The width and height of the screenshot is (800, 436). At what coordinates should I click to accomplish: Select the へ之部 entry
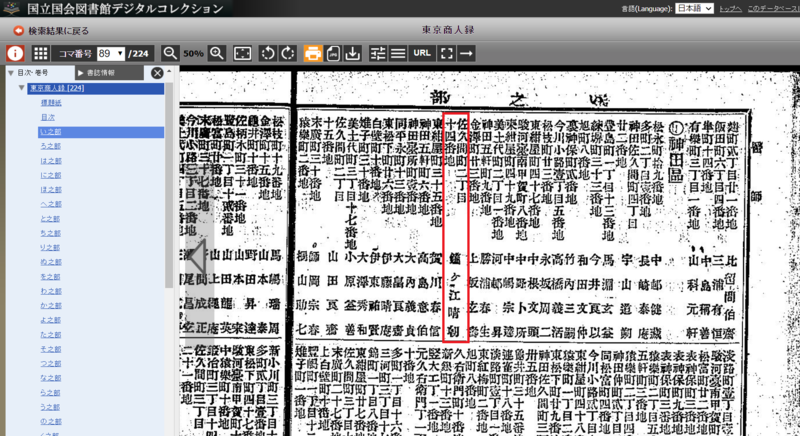pos(51,204)
